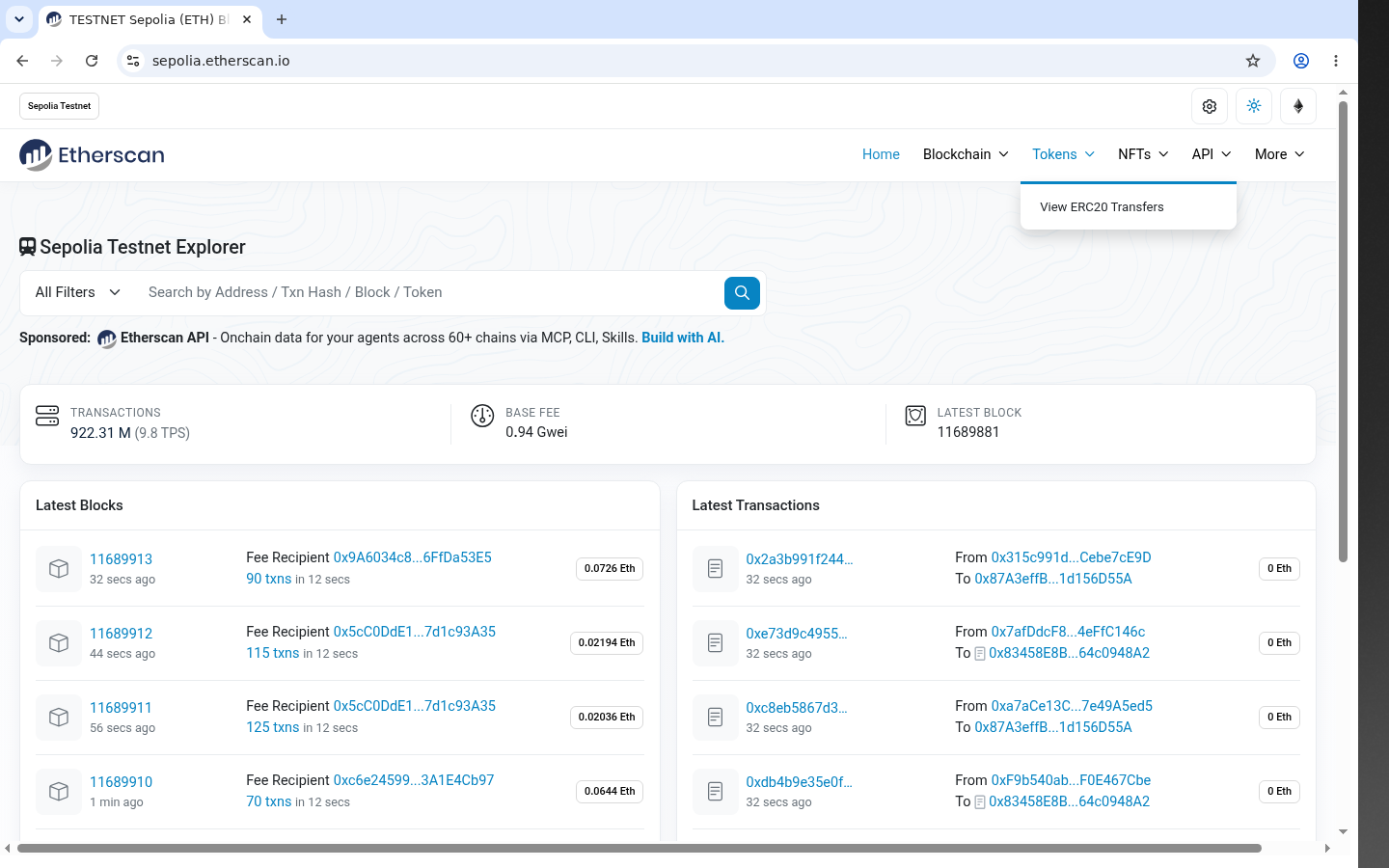This screenshot has height=868, width=1389.
Task: Click the latest block number 11689881
Action: 968,432
